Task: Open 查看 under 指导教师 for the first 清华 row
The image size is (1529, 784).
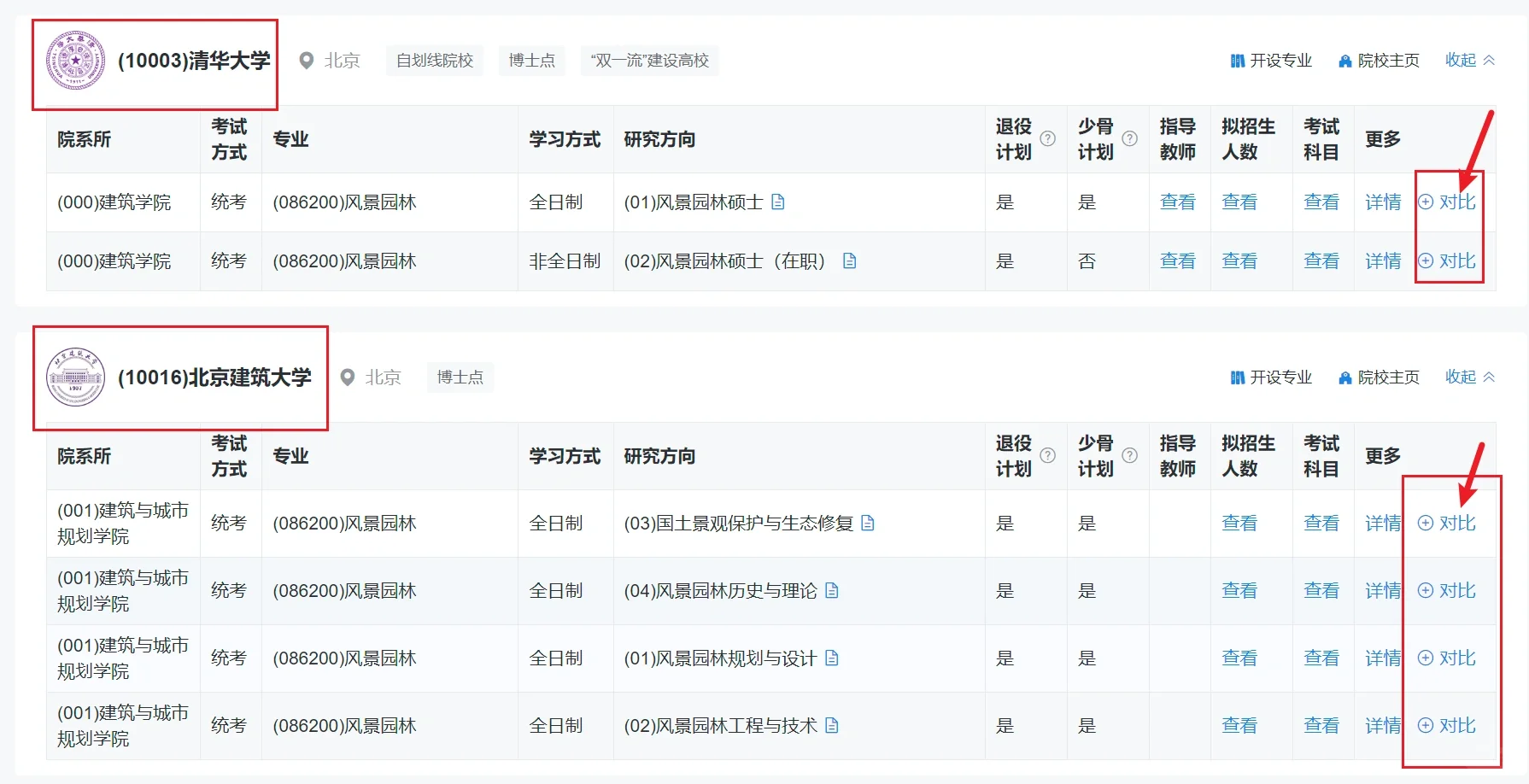Action: coord(1179,202)
